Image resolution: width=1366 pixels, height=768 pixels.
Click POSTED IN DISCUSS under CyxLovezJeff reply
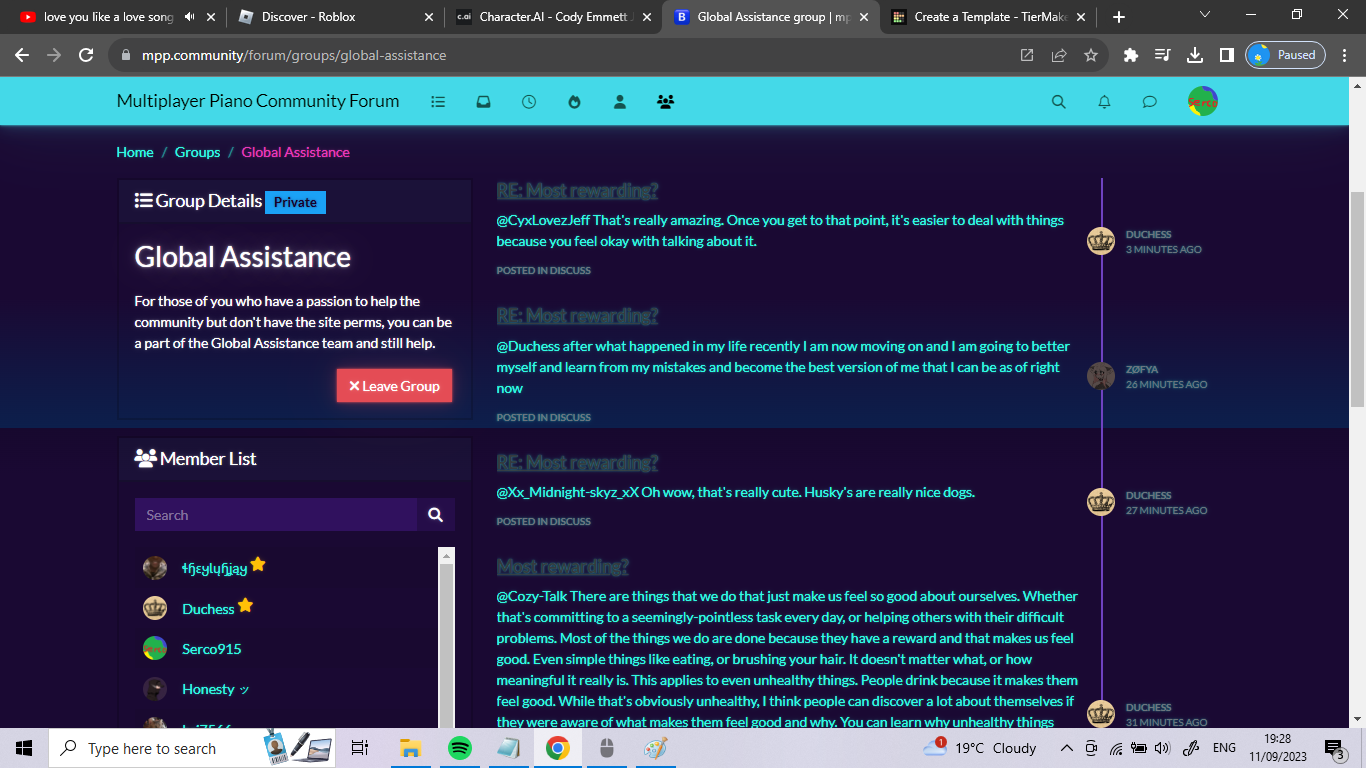point(543,270)
